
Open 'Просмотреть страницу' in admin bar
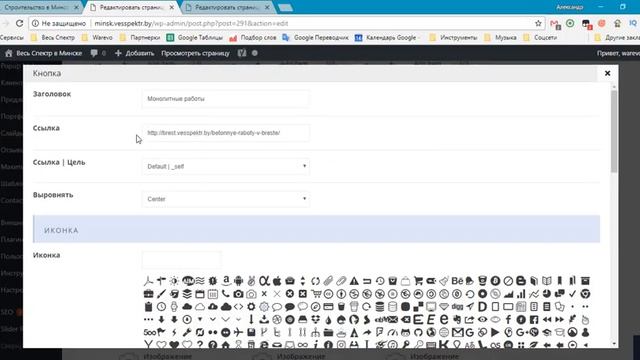tap(196, 53)
